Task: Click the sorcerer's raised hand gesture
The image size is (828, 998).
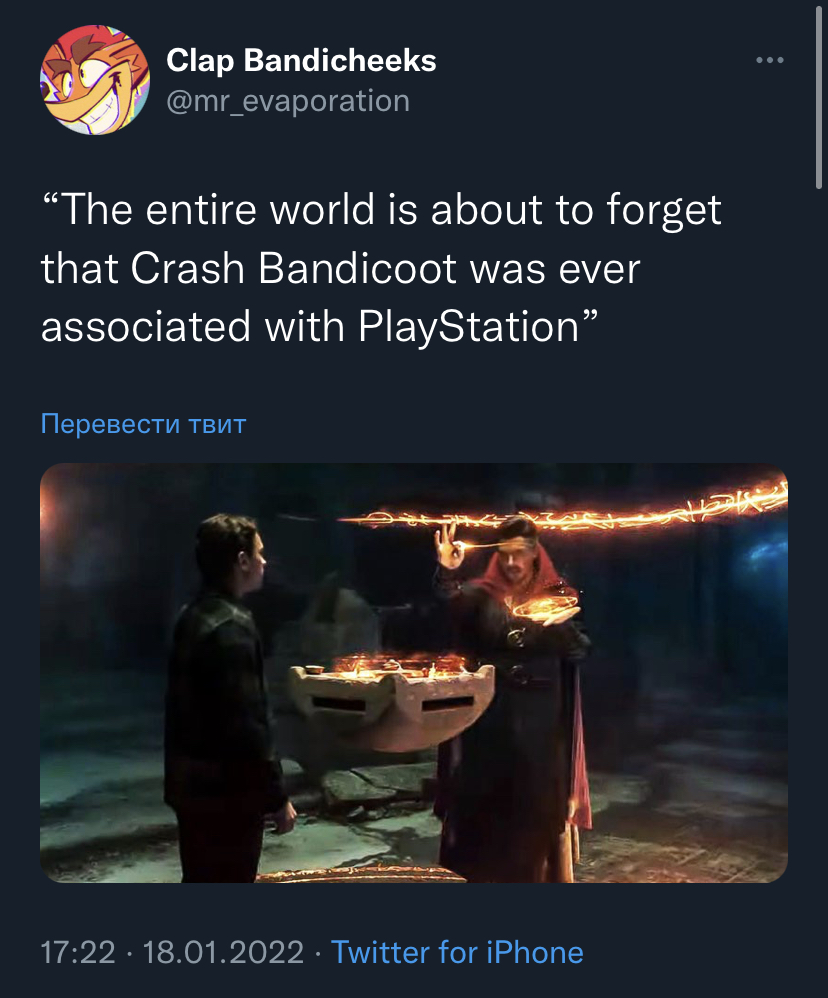Action: [x=448, y=546]
